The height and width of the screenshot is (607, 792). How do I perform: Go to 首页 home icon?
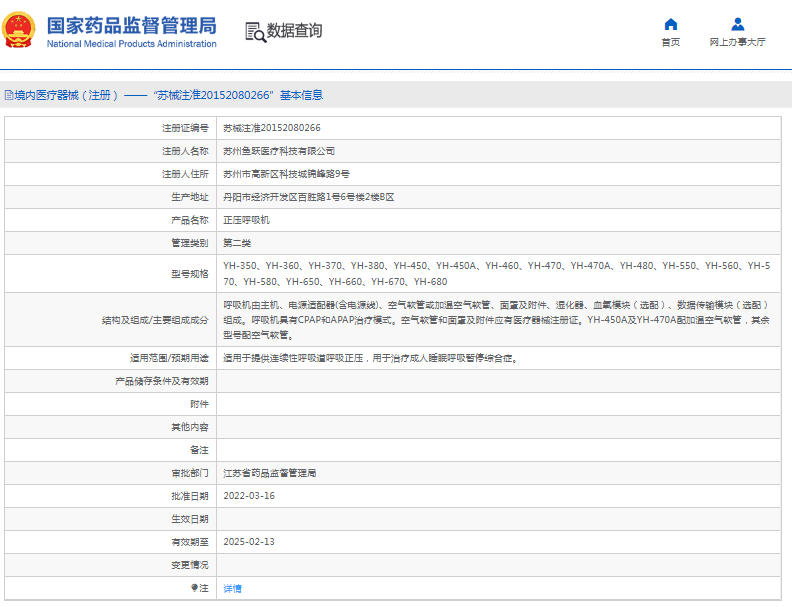(x=670, y=24)
